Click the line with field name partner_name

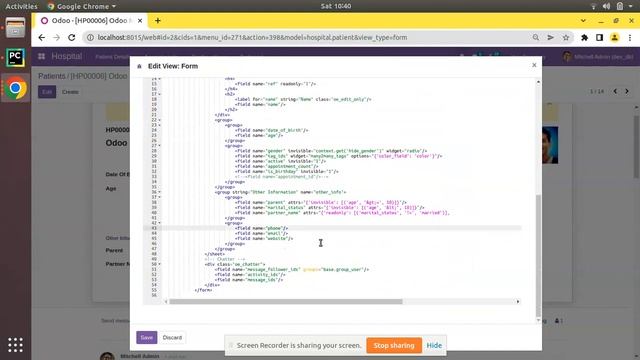point(342,213)
